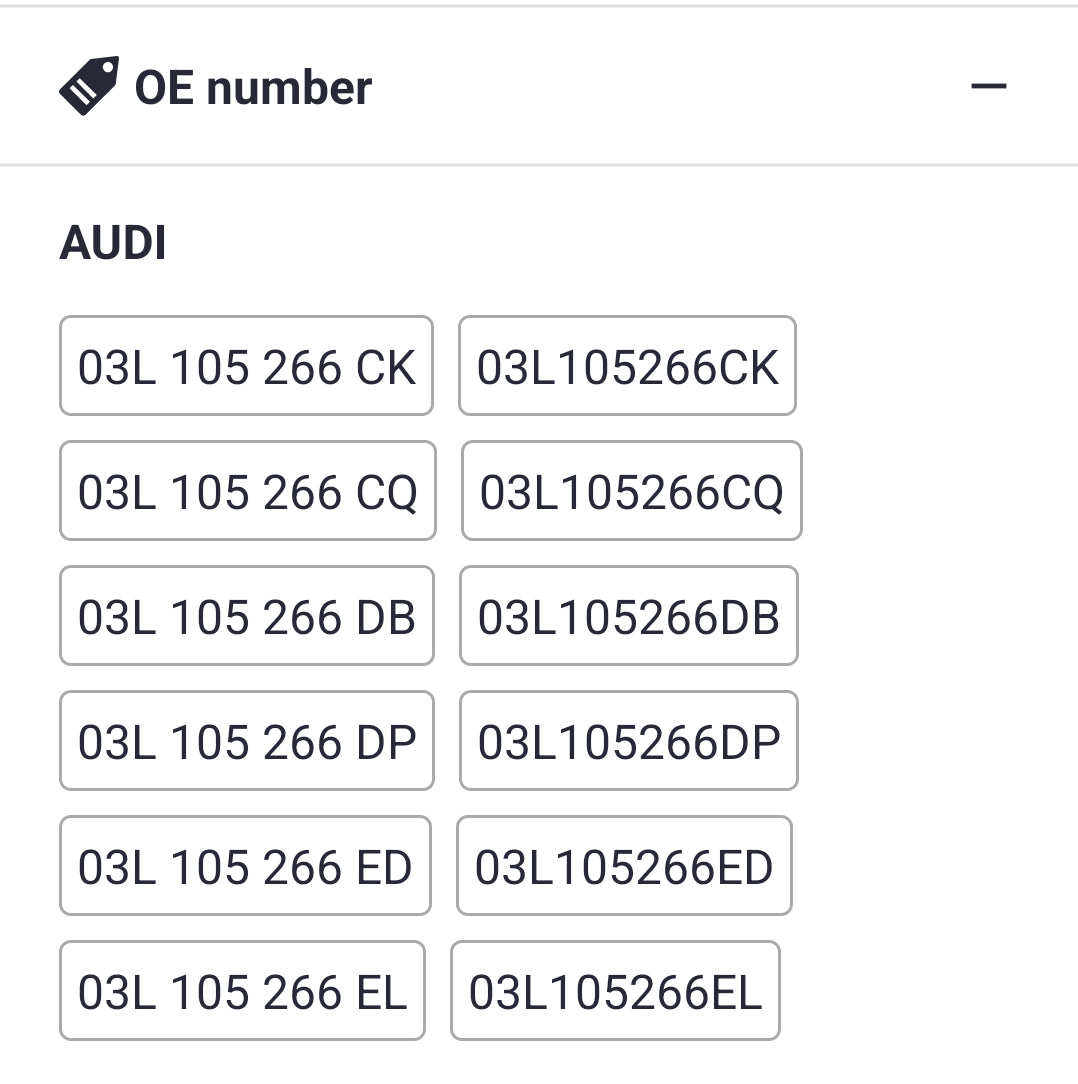The image size is (1078, 1084).
Task: Tap the first OE number under AUDI
Action: point(246,366)
